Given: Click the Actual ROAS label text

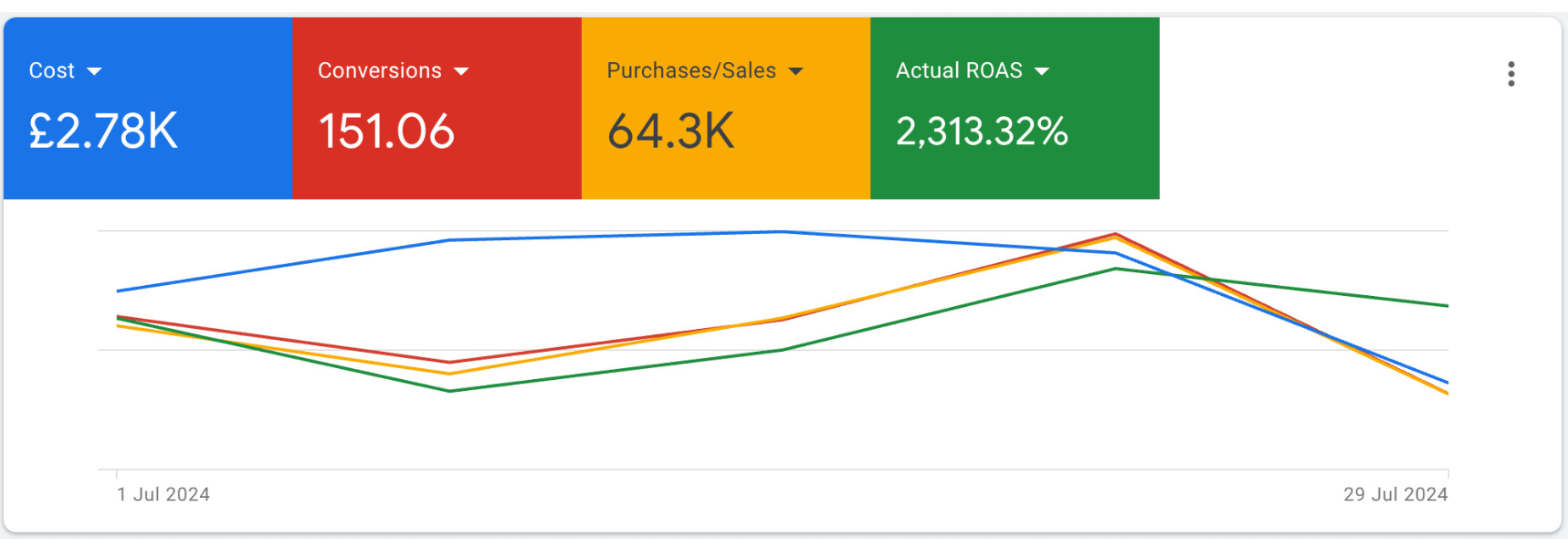Looking at the screenshot, I should (959, 71).
